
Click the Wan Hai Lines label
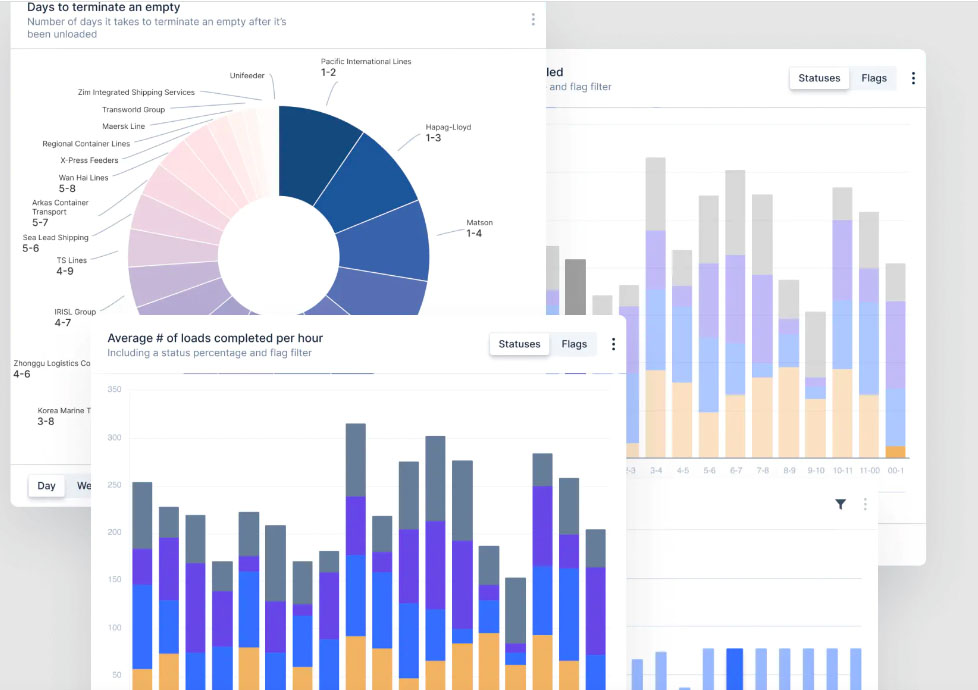[x=83, y=178]
